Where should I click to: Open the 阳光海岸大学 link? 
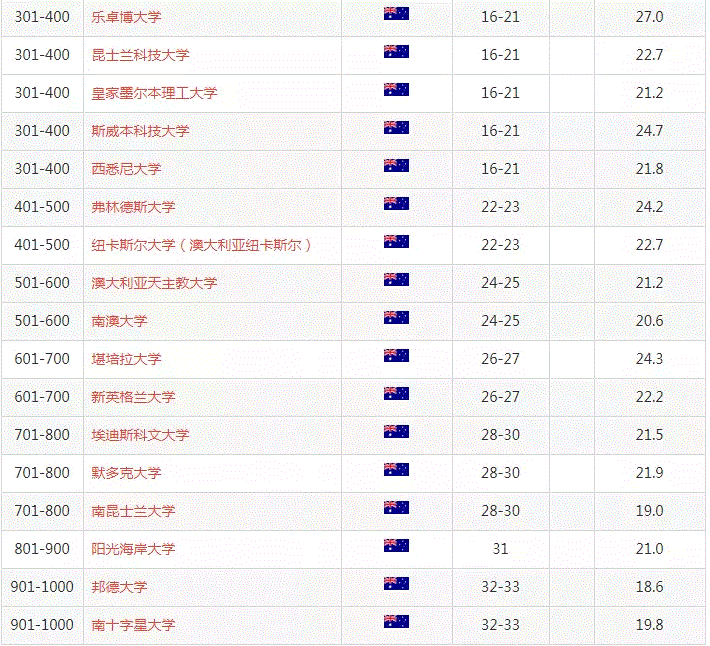tap(134, 550)
